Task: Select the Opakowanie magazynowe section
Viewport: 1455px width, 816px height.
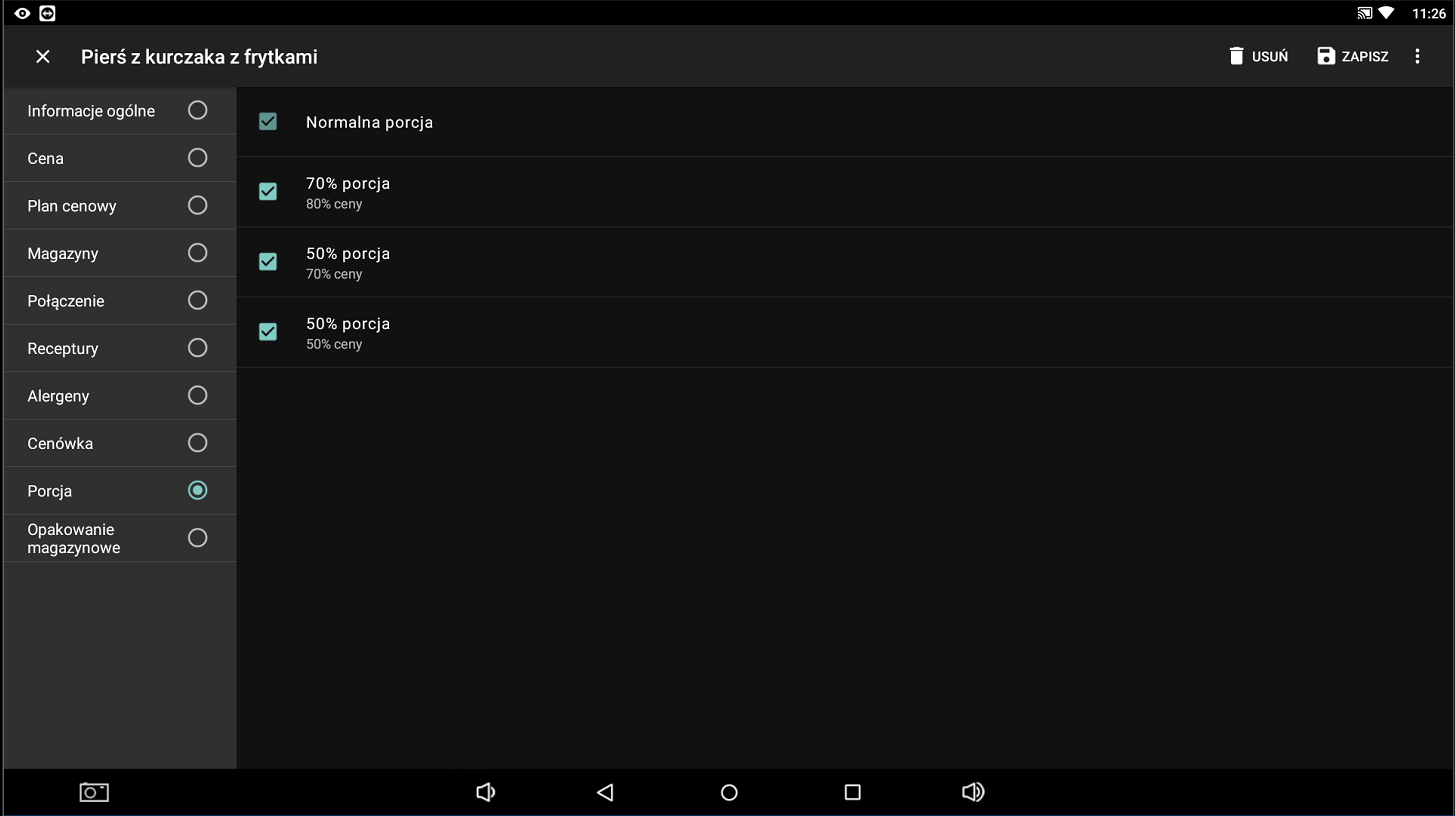Action: coord(120,538)
